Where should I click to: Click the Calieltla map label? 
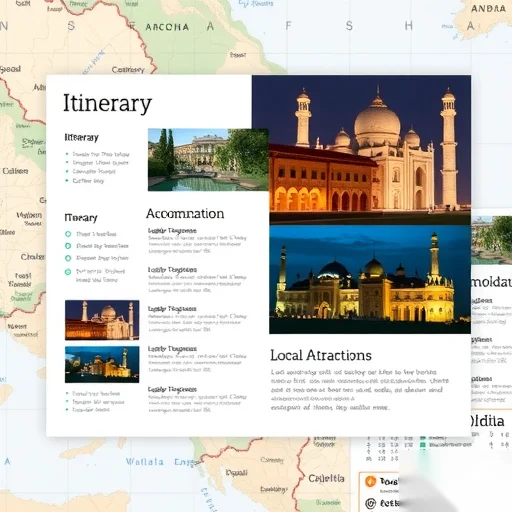coord(326,479)
